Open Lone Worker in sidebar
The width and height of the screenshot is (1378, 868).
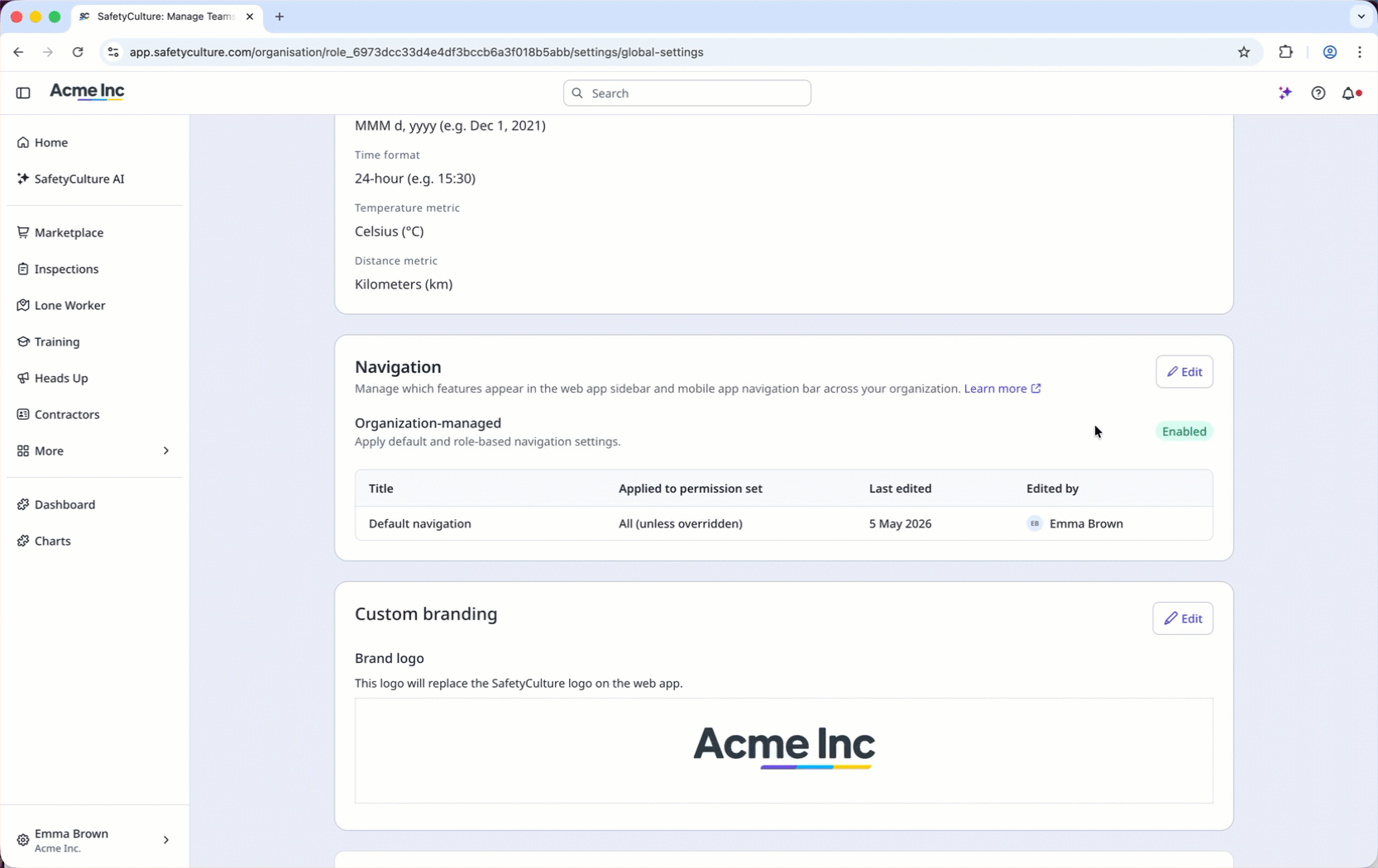pyautogui.click(x=94, y=305)
